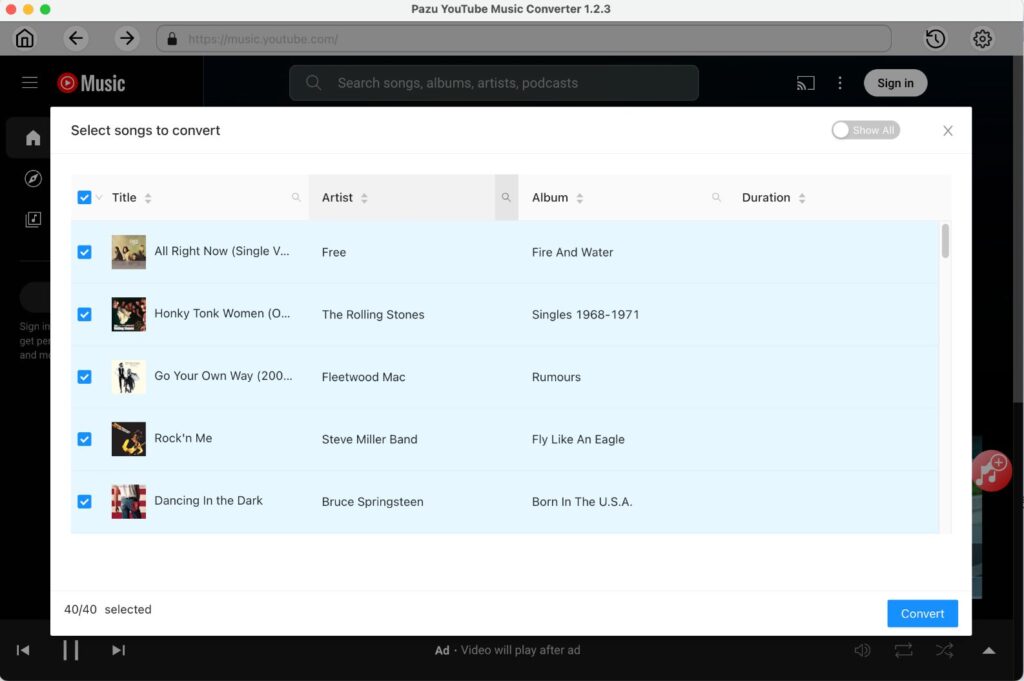Enable shuffle in the player bar
The image size is (1024, 681).
[944, 650]
